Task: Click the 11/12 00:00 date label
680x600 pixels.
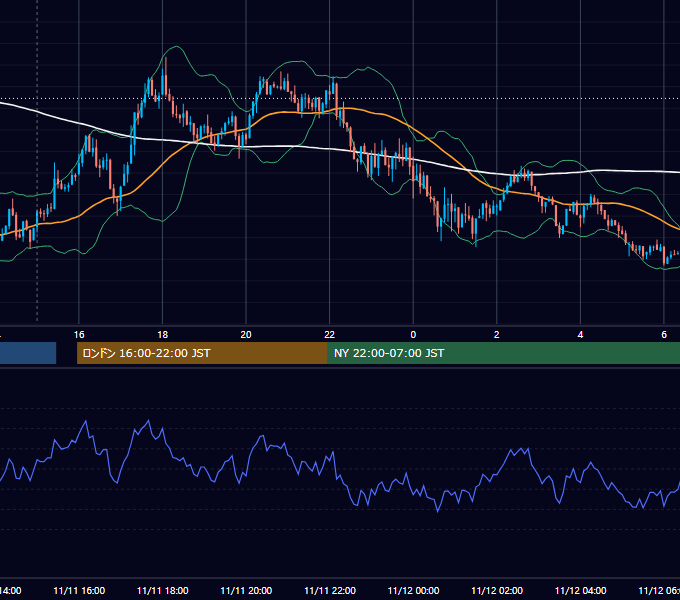Action: pyautogui.click(x=413, y=591)
